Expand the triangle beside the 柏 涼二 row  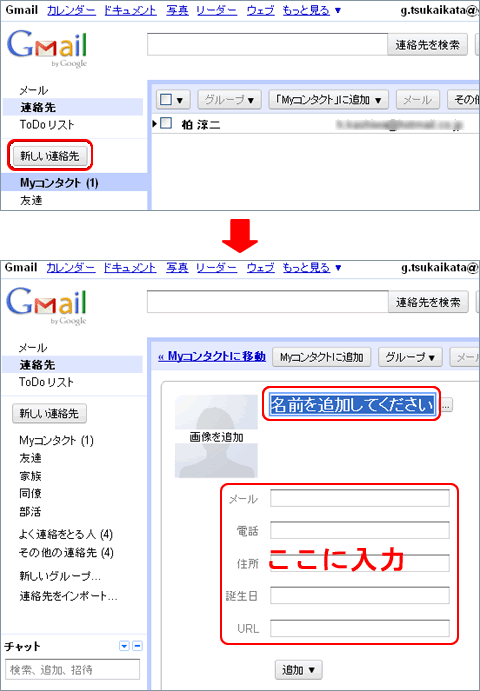tap(155, 124)
